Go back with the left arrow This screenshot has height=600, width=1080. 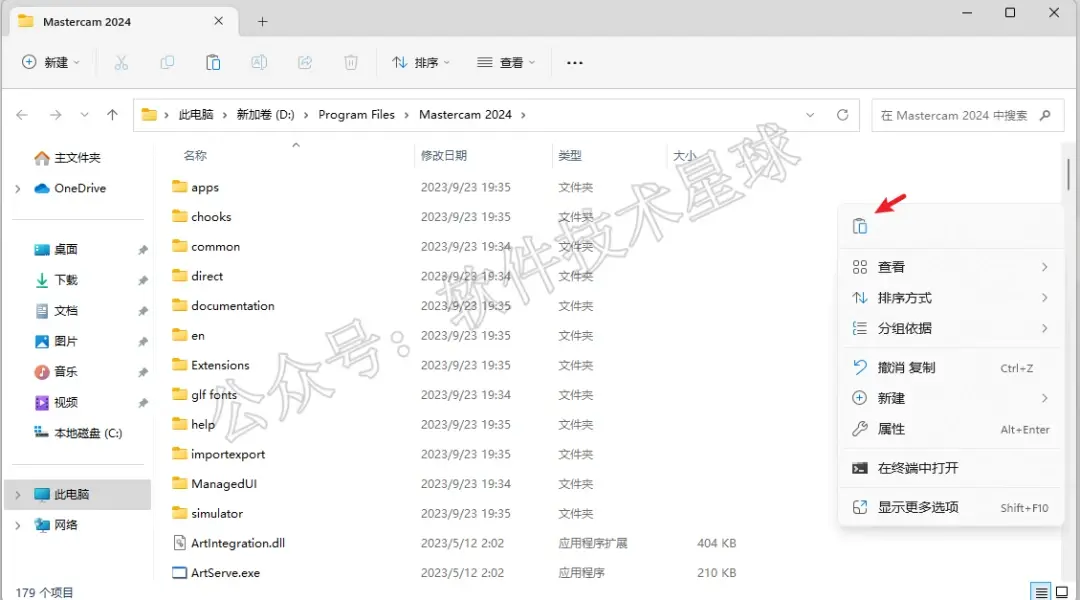click(22, 115)
